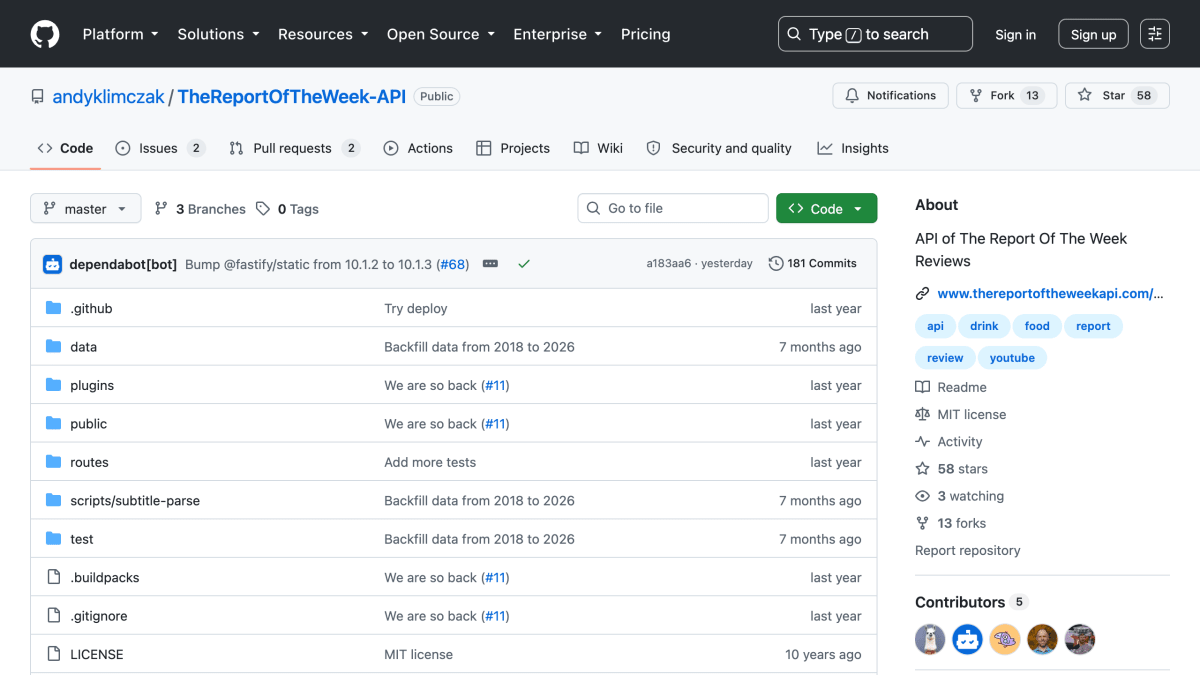Focus the Type / to search box

point(875,34)
